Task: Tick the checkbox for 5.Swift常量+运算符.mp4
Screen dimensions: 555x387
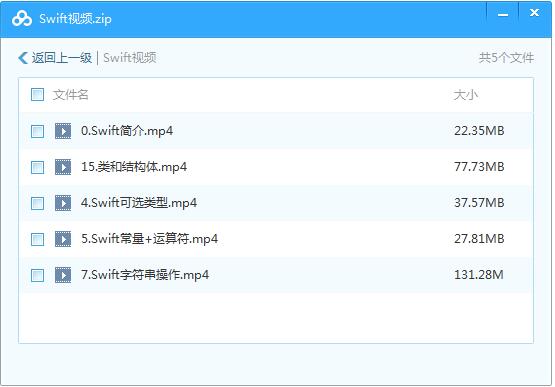Action: pyautogui.click(x=38, y=239)
